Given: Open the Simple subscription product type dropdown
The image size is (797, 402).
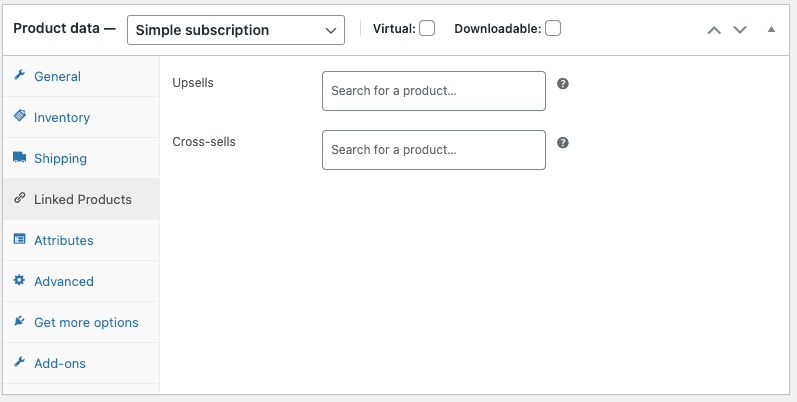Looking at the screenshot, I should [236, 30].
